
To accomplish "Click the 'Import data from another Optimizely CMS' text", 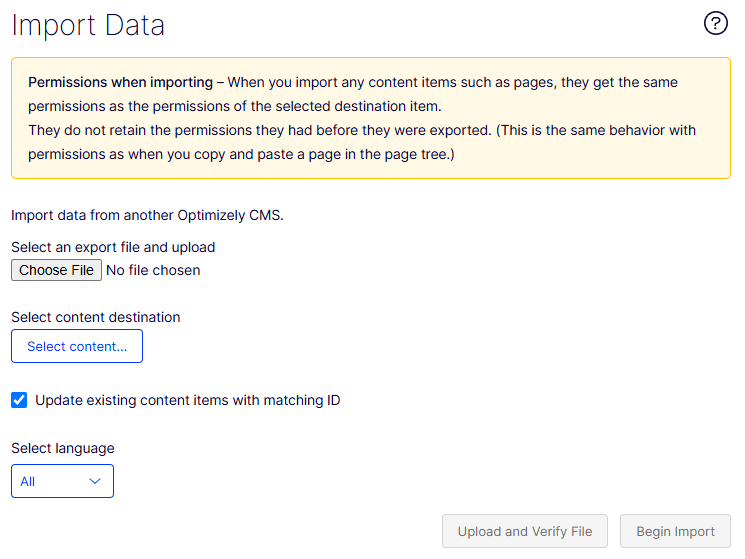I will tap(147, 215).
